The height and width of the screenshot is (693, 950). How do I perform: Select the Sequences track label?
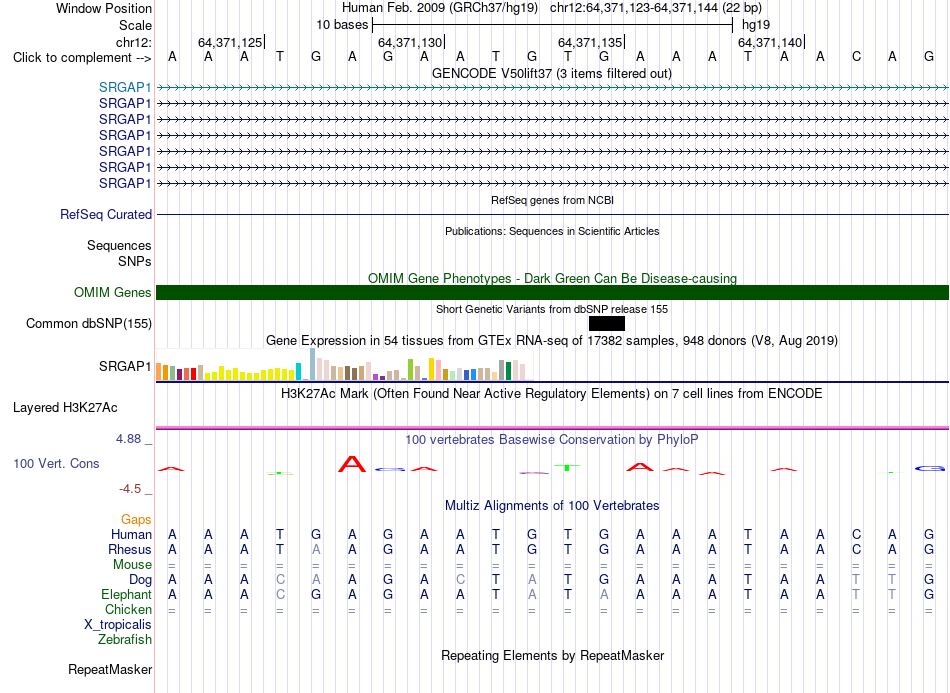119,245
